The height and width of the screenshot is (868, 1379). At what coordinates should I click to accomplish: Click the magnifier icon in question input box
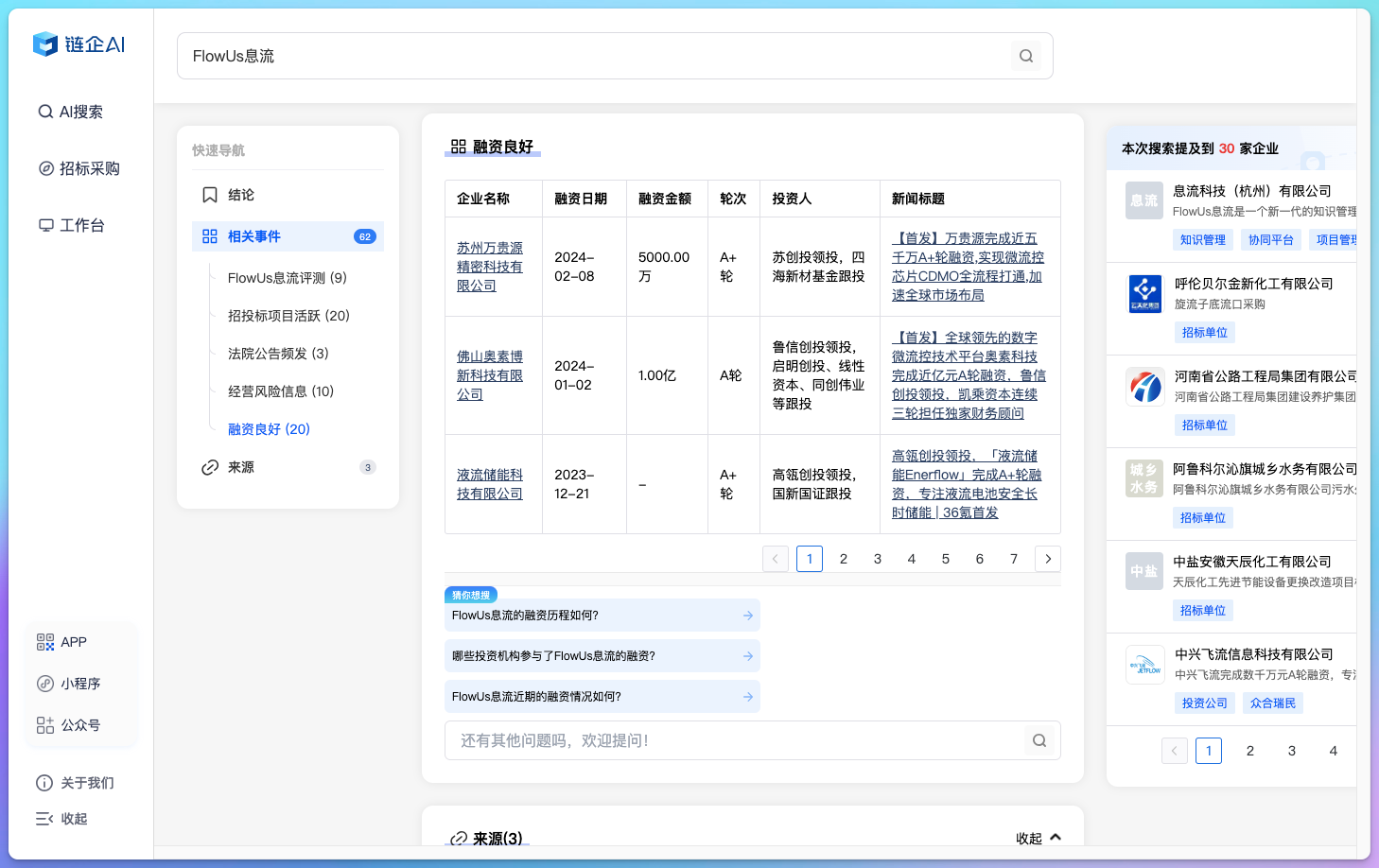pyautogui.click(x=1039, y=740)
